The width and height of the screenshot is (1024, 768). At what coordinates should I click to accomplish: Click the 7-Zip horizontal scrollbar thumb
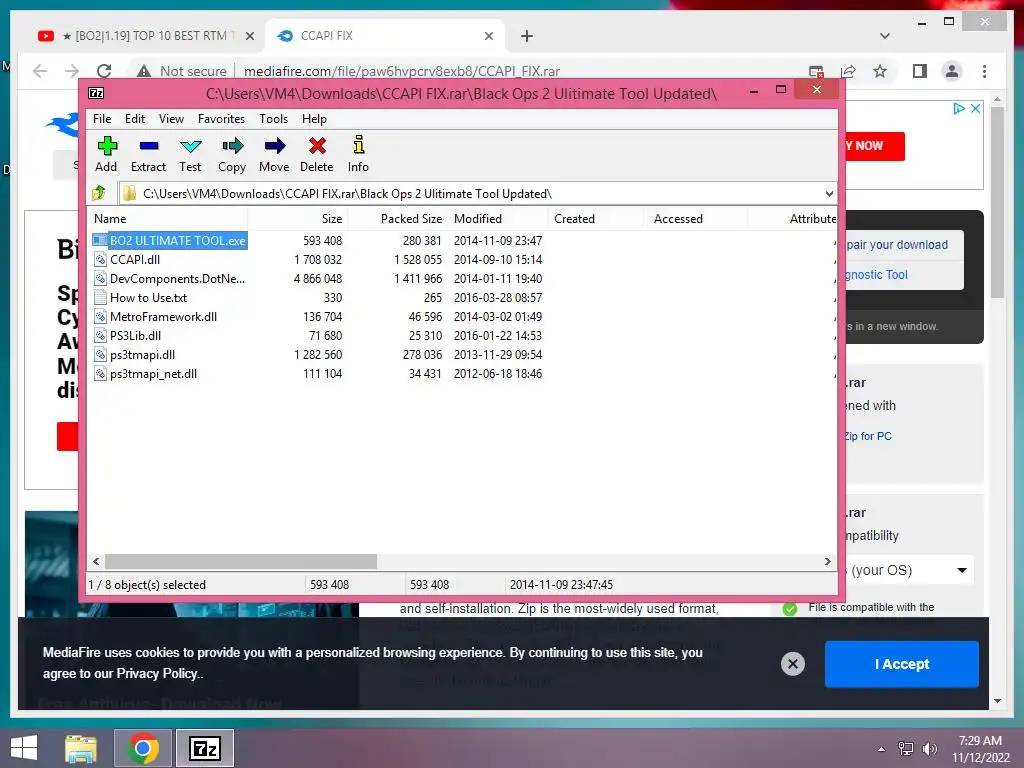point(241,562)
